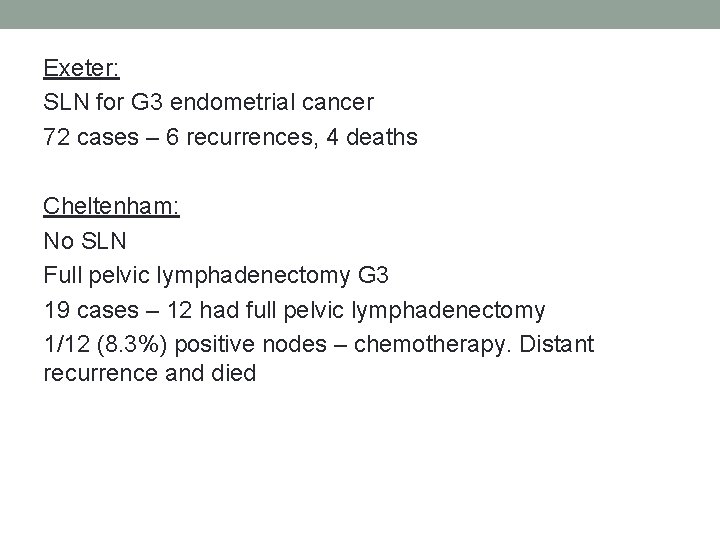Click recurrence and died text
This screenshot has height=540, width=720.
(150, 373)
